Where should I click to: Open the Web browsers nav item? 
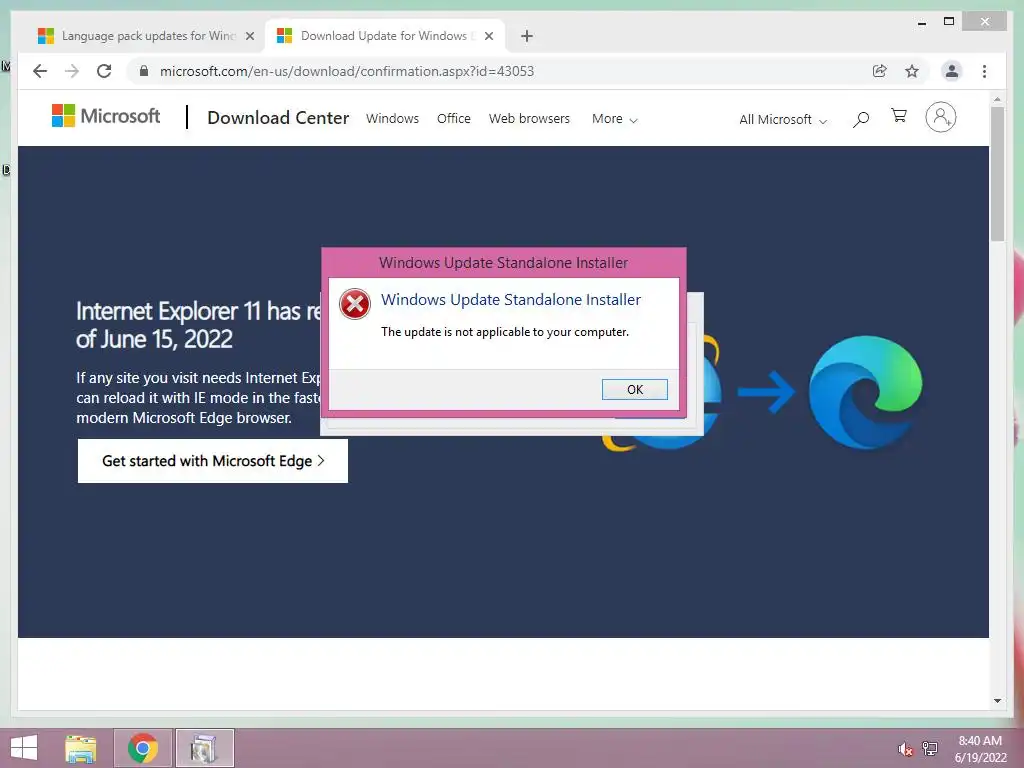(530, 118)
